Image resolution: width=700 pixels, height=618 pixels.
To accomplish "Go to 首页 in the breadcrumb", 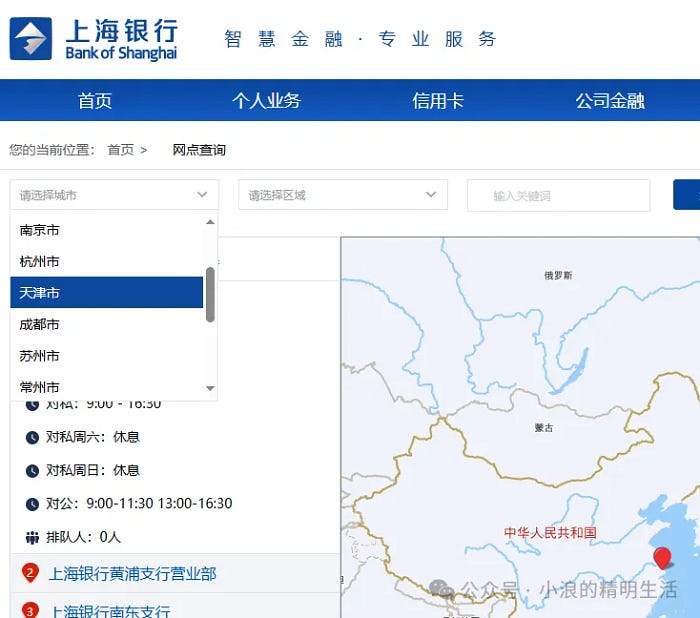I will click(x=121, y=150).
